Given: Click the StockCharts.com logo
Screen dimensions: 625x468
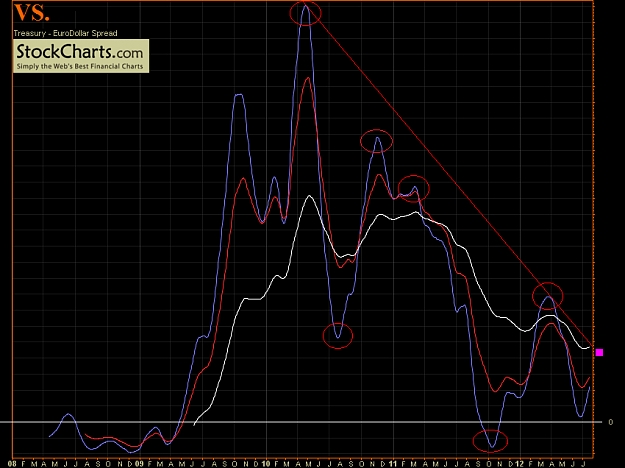Looking at the screenshot, I should point(81,56).
